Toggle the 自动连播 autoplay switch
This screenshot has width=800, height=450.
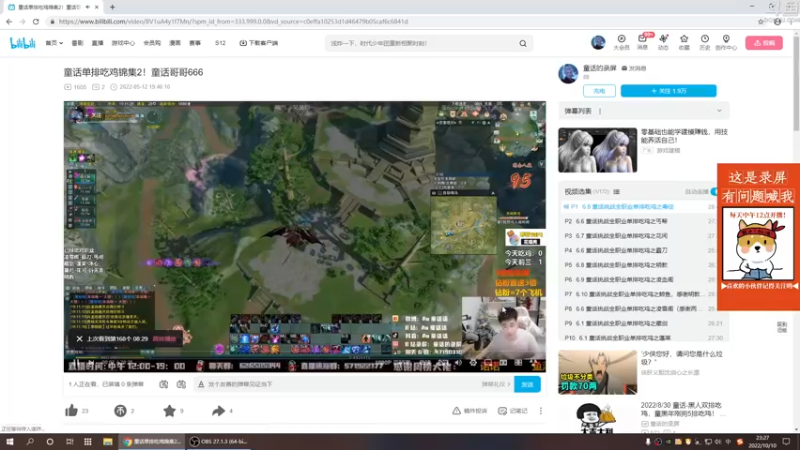[x=714, y=191]
